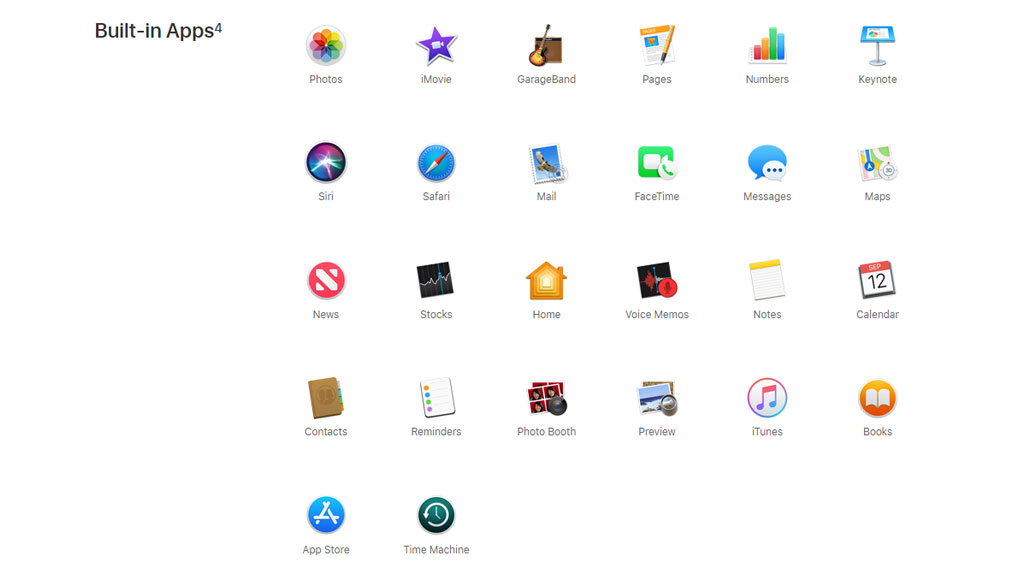Click the Voice Memos label text
The width and height of the screenshot is (1024, 588).
657,314
